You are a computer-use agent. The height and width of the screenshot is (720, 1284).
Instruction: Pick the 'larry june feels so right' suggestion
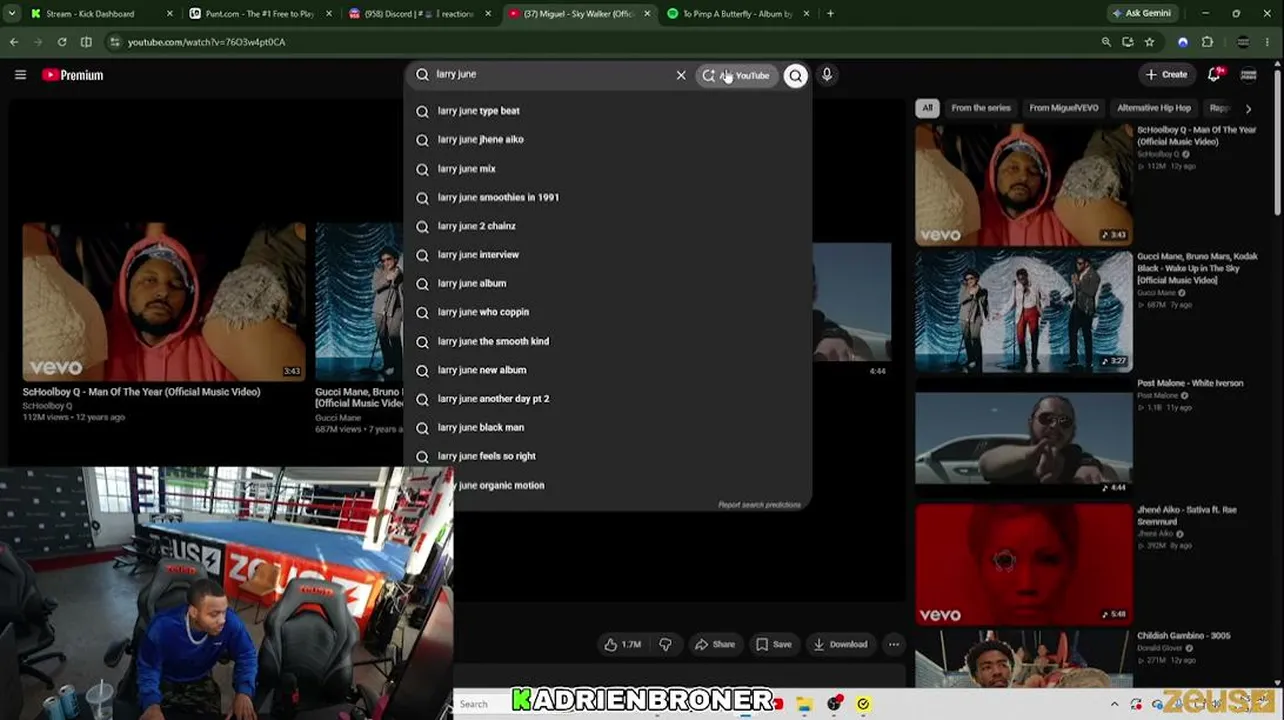click(x=608, y=456)
